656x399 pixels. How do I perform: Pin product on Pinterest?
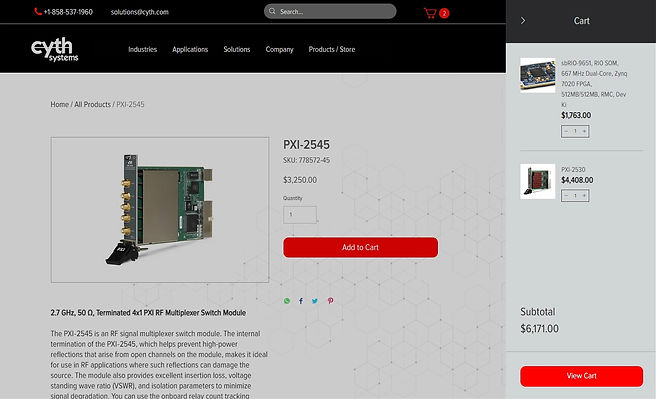pos(330,301)
